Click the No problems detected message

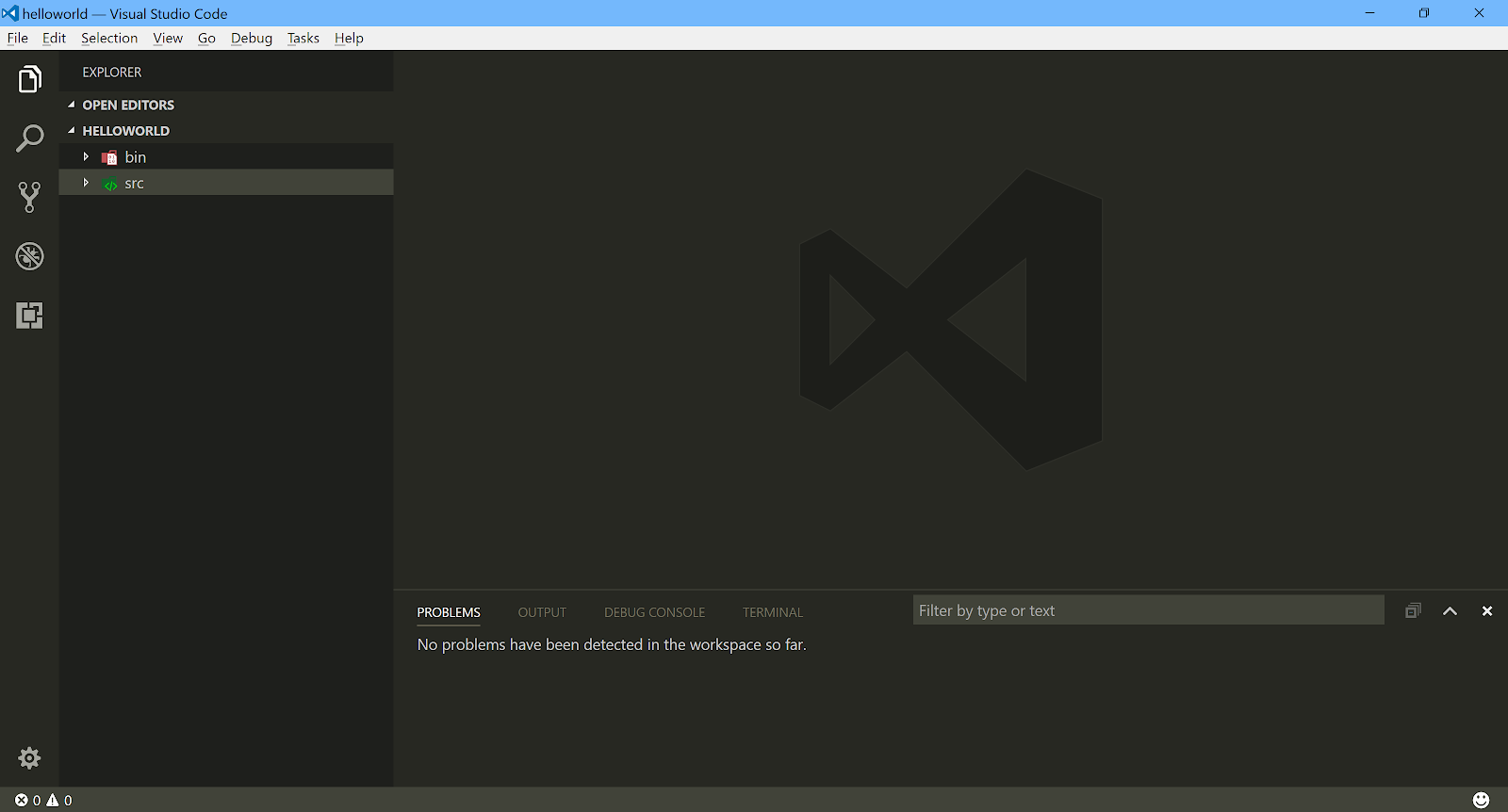click(612, 644)
